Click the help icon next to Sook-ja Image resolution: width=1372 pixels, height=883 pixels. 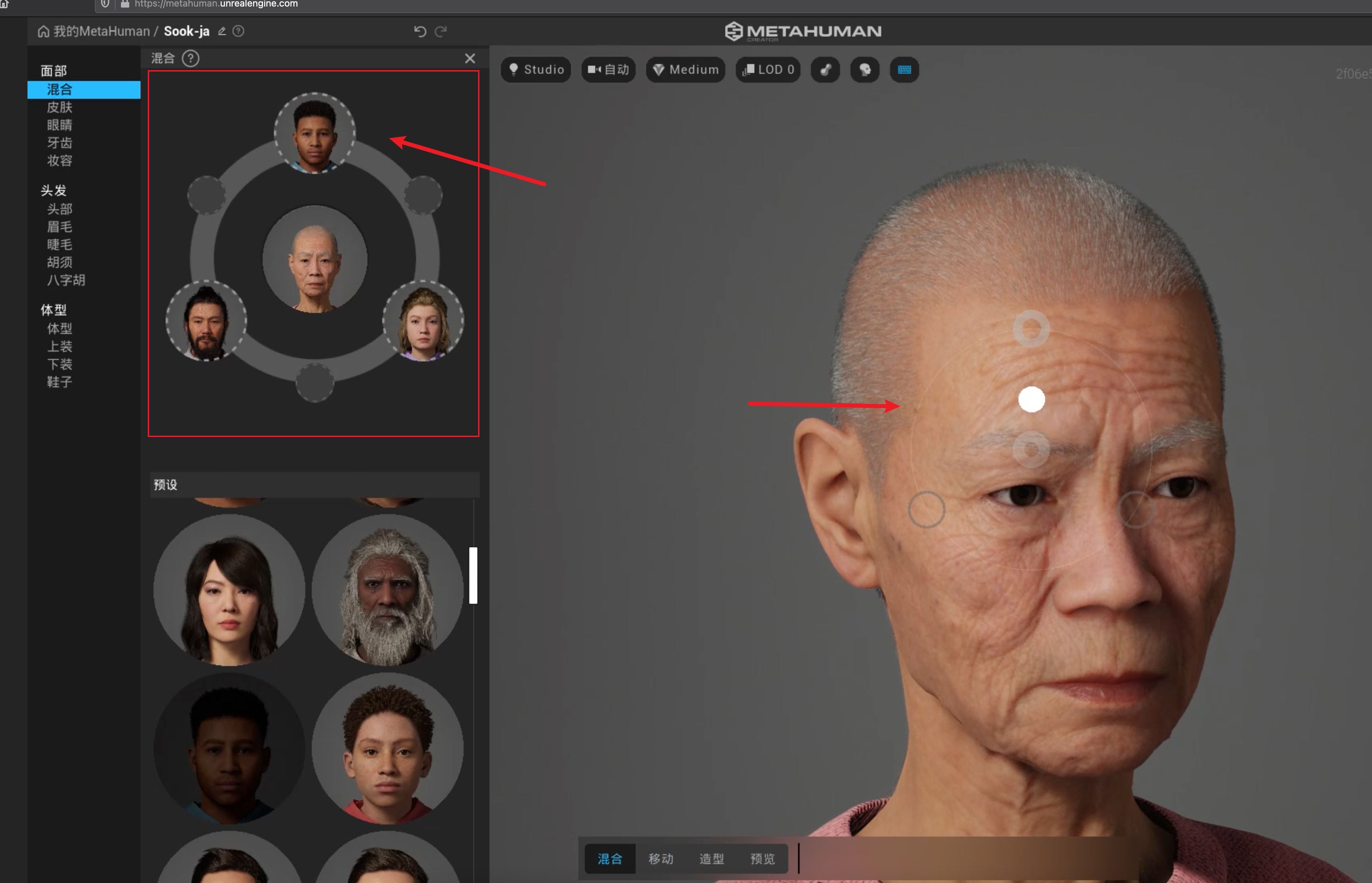[x=239, y=31]
